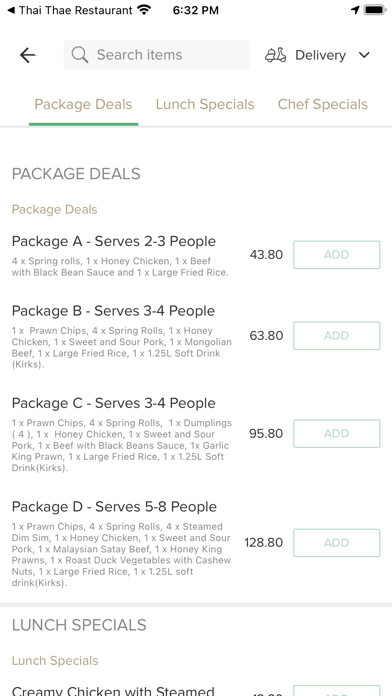Tap the Wi-Fi icon in status bar
The image size is (392, 696).
[x=144, y=9]
